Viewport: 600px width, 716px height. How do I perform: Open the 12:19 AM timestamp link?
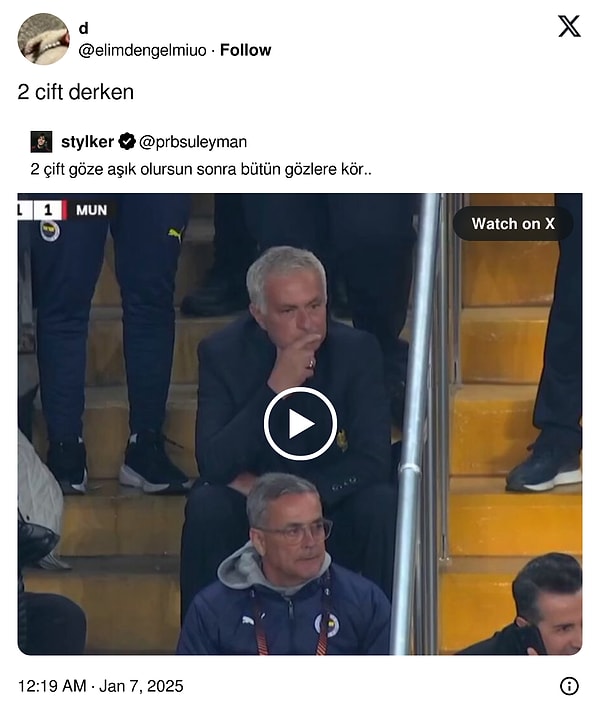52,686
